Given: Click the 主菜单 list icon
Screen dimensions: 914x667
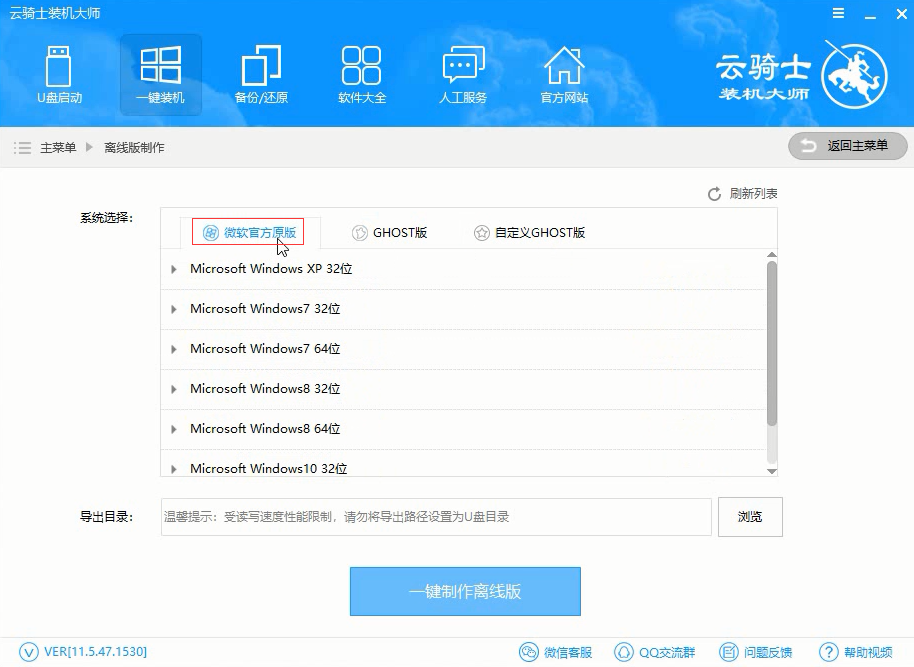Looking at the screenshot, I should 22,148.
